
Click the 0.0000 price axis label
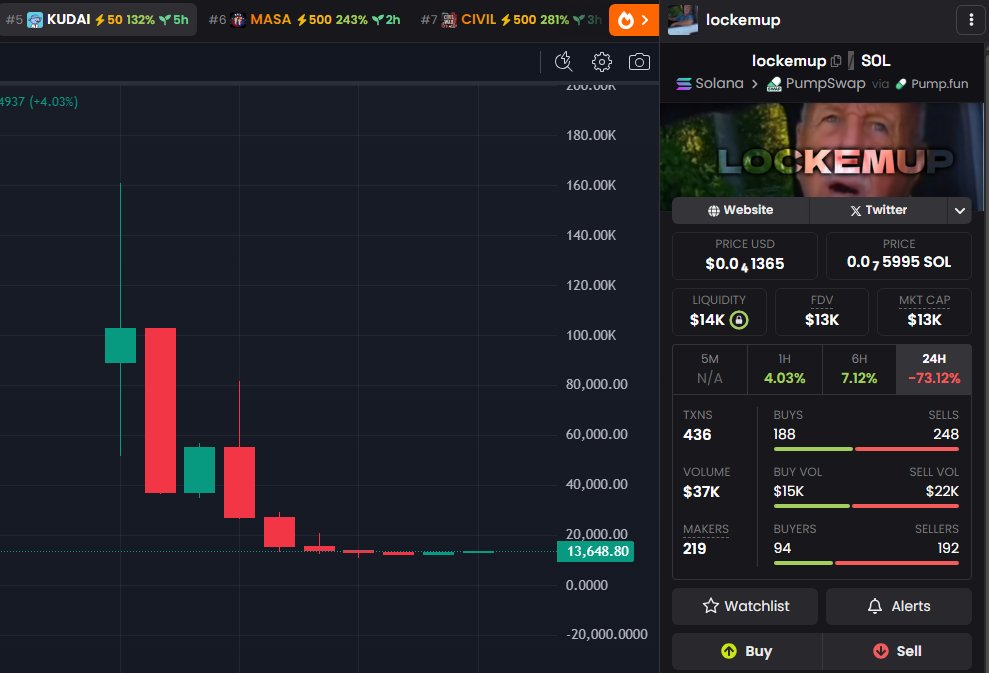click(x=587, y=585)
